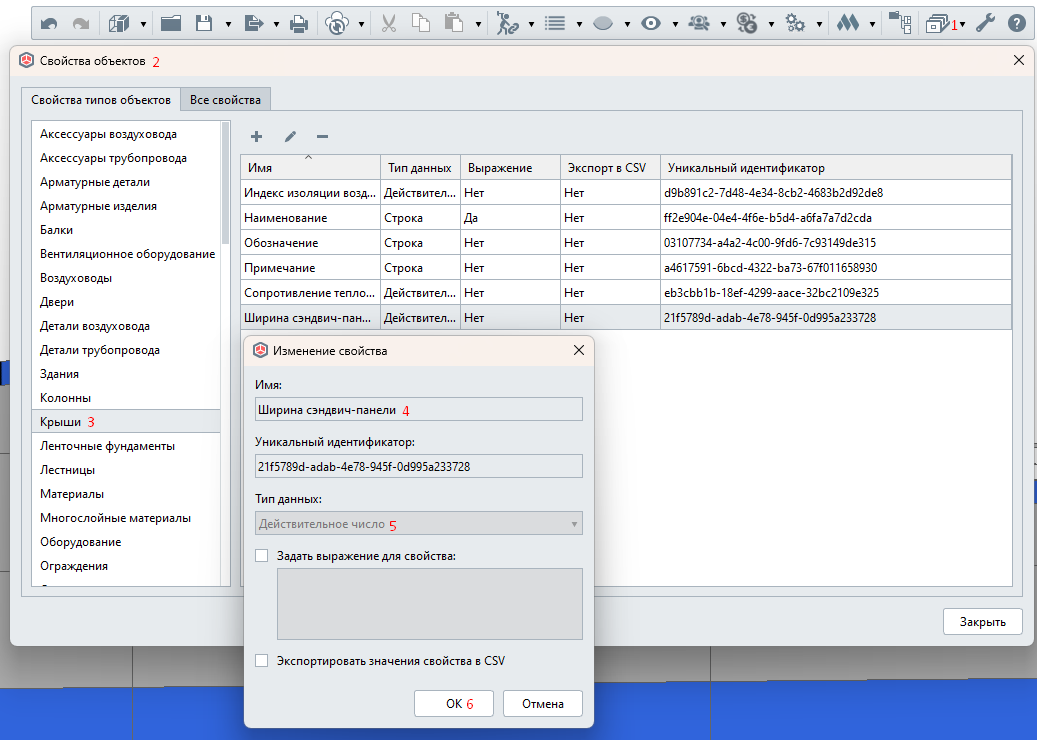Click the redo arrow in toolbar
Image resolution: width=1037 pixels, height=740 pixels.
point(81,24)
